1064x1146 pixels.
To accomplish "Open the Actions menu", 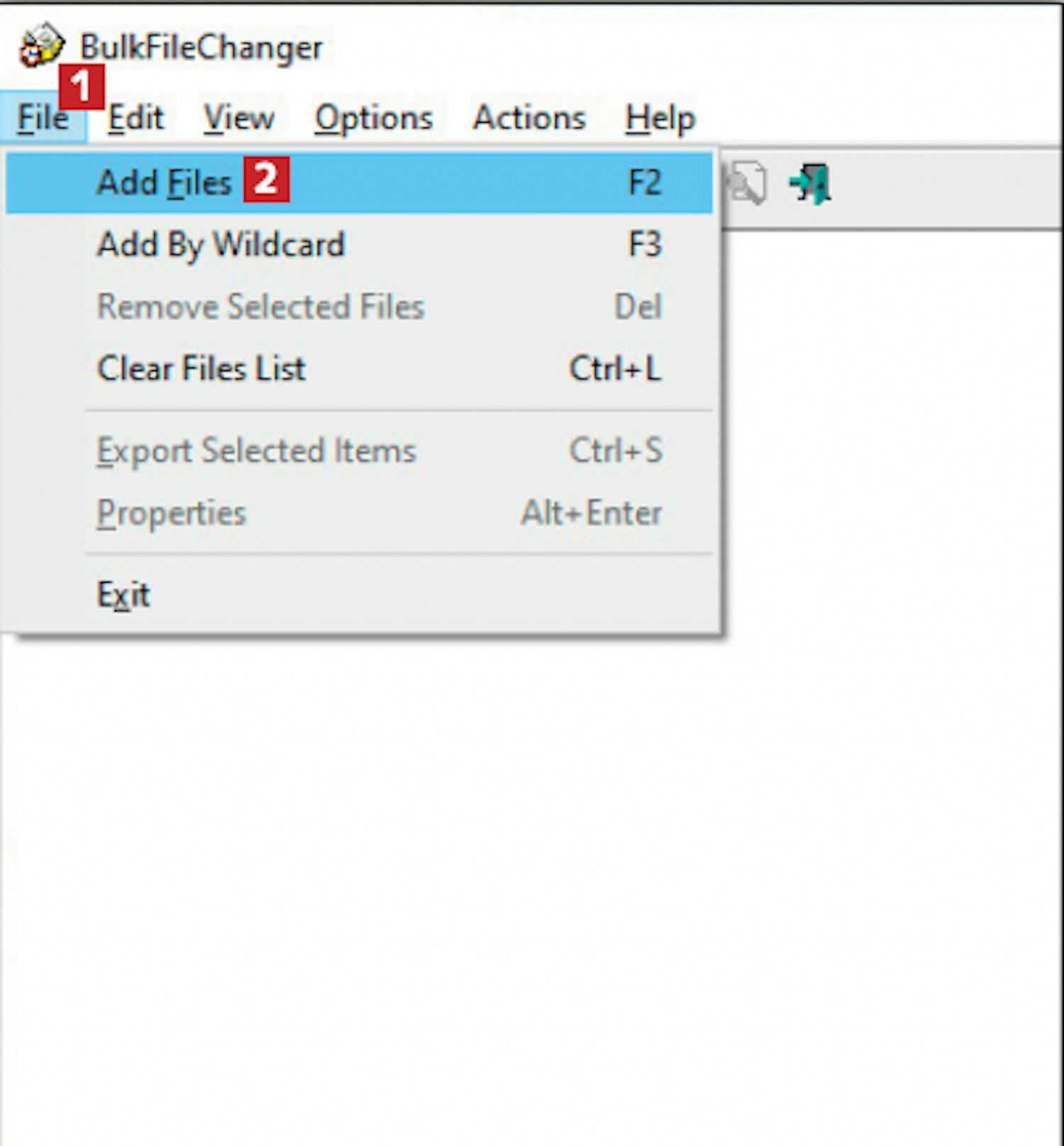I will tap(529, 117).
